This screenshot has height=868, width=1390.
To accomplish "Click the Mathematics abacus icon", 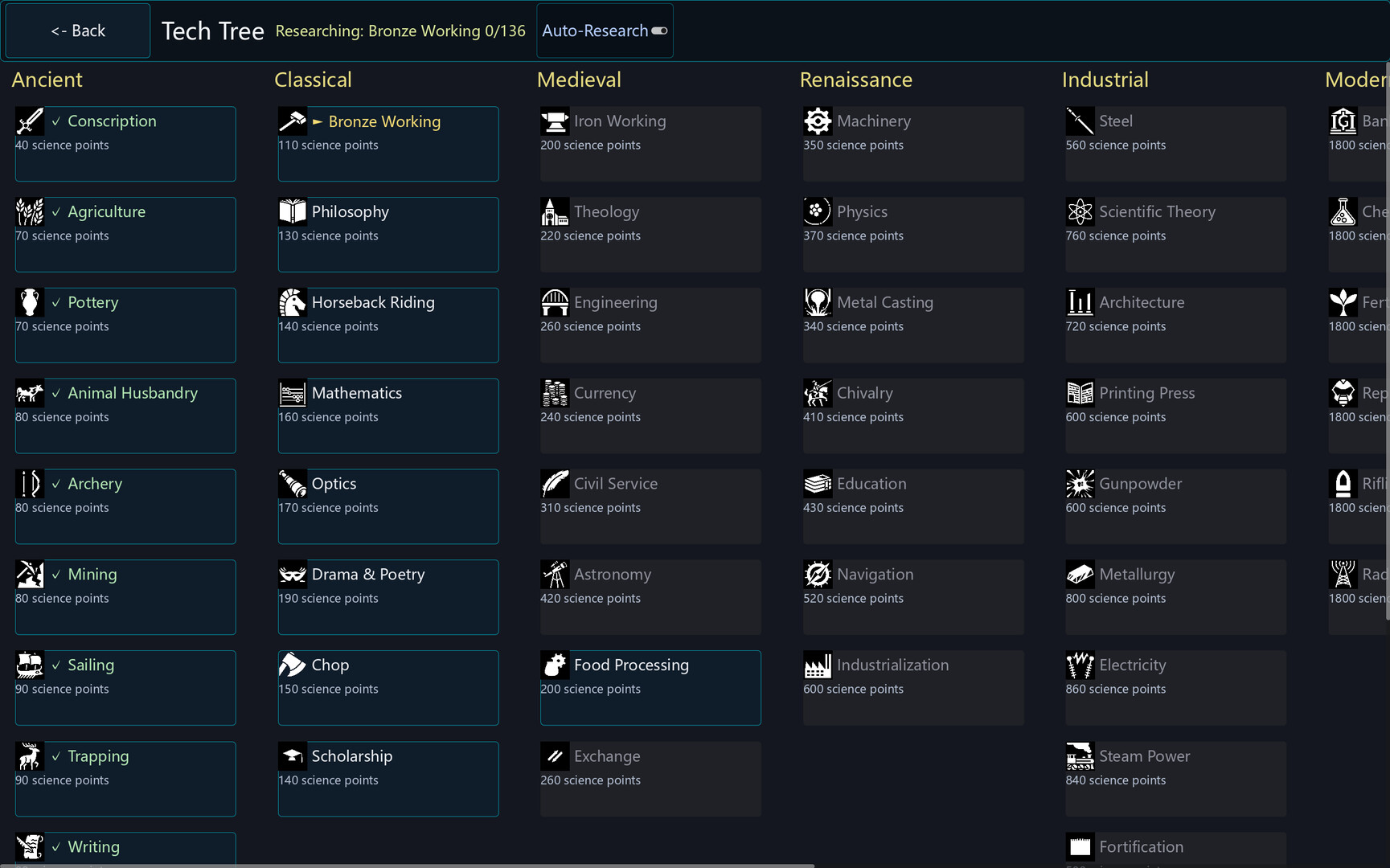I will tap(293, 394).
